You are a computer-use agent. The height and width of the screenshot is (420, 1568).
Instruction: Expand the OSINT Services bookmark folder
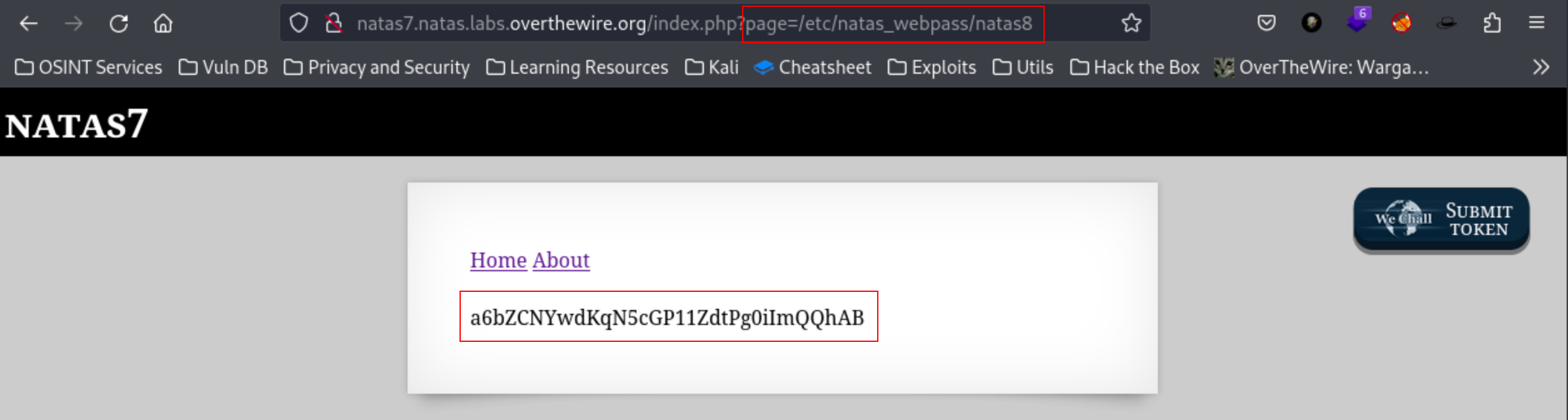88,67
